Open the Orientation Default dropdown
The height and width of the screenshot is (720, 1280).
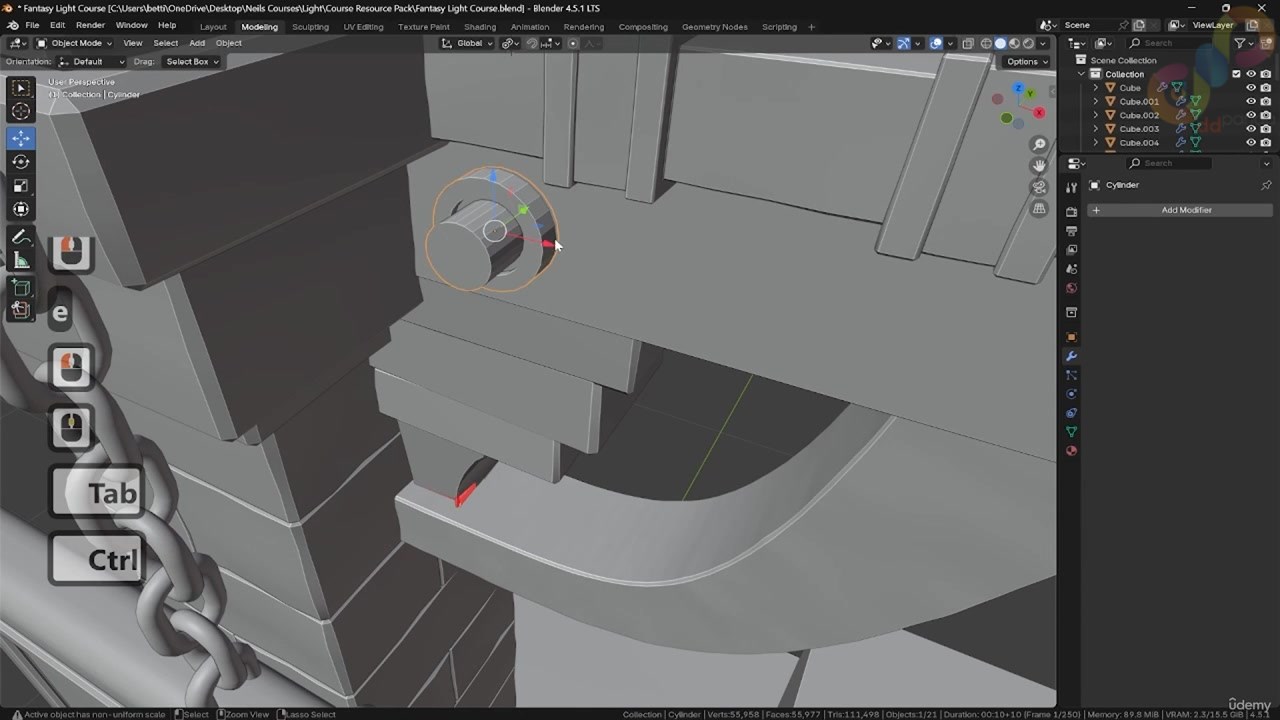click(93, 61)
